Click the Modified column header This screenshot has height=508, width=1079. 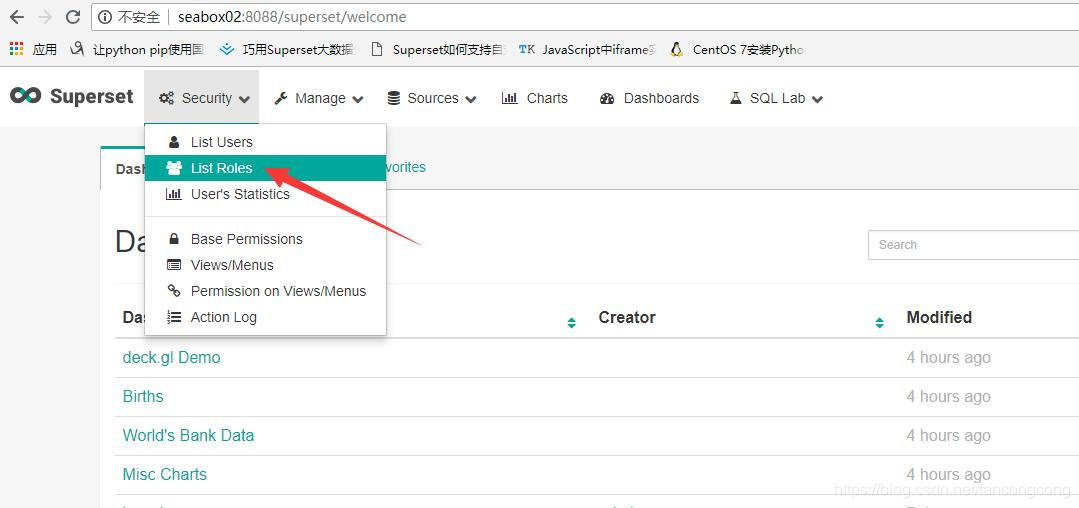939,317
